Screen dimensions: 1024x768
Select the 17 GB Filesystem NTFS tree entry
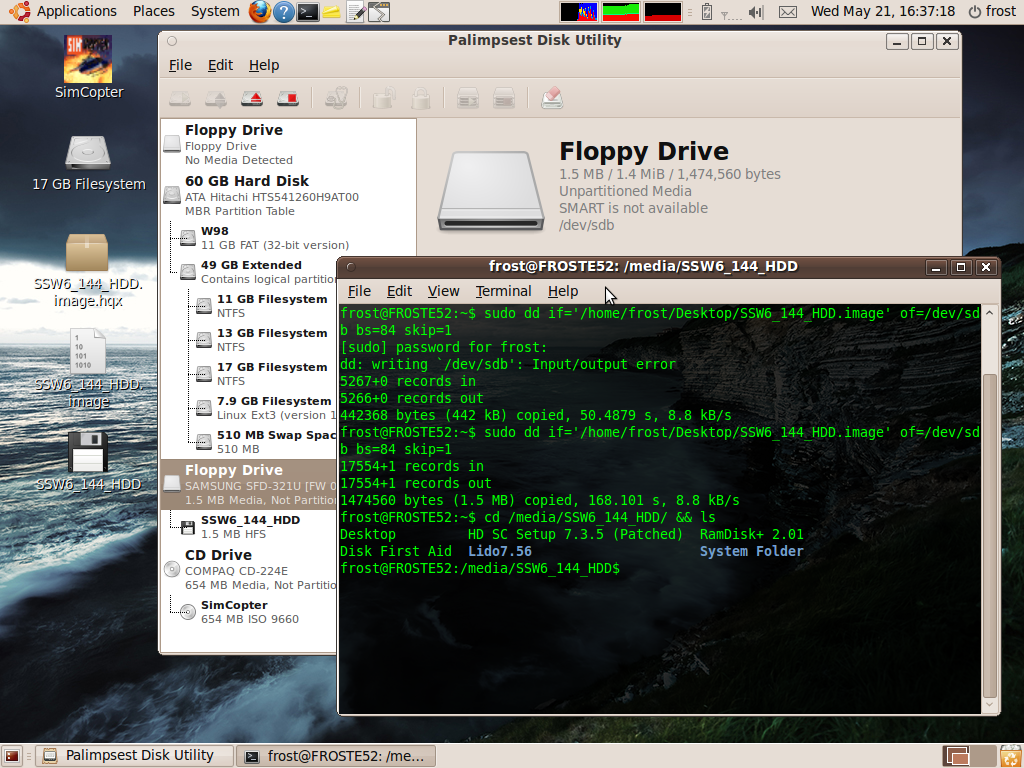pos(249,374)
